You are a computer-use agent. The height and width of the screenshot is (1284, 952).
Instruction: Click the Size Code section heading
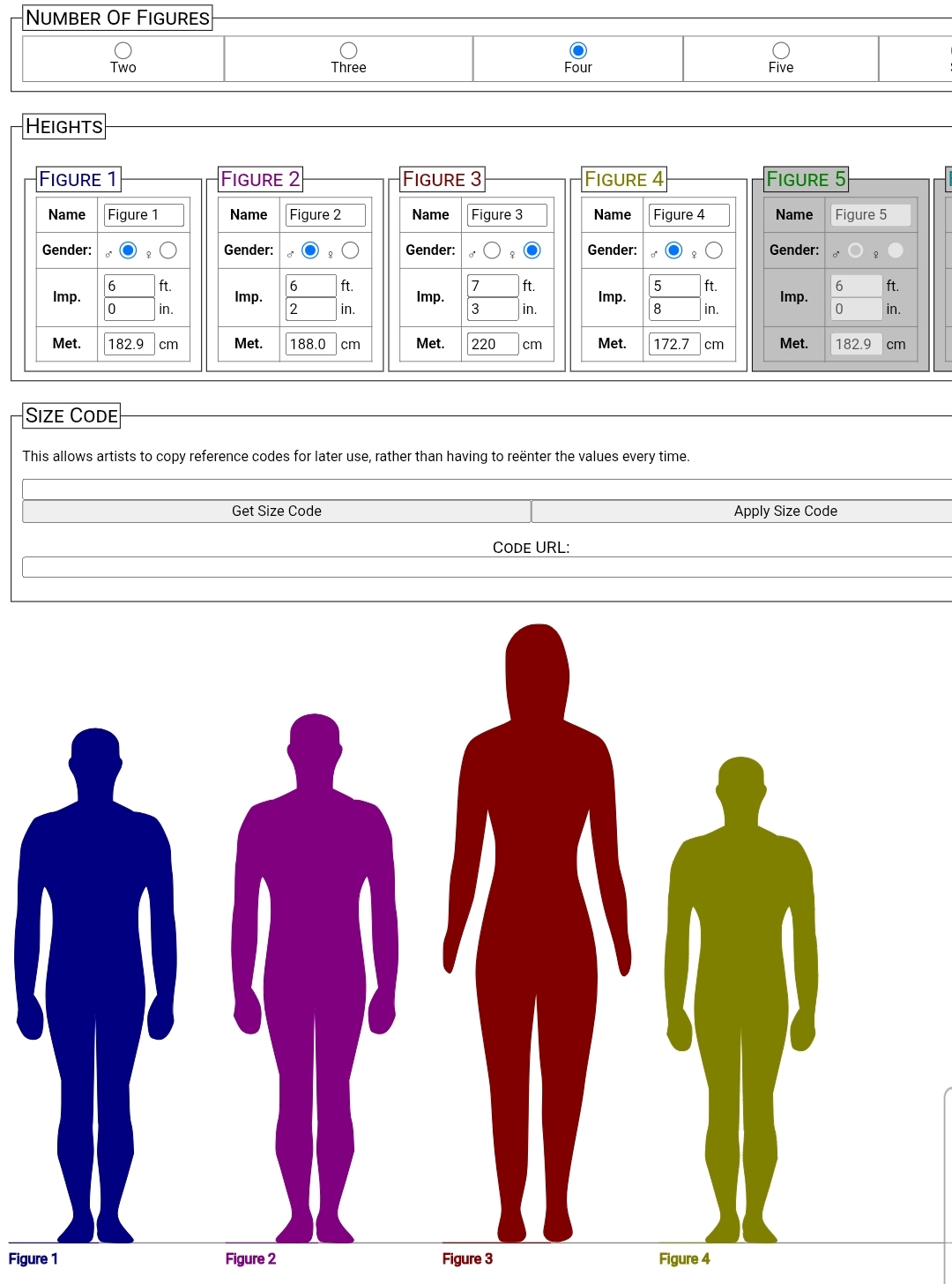(71, 415)
